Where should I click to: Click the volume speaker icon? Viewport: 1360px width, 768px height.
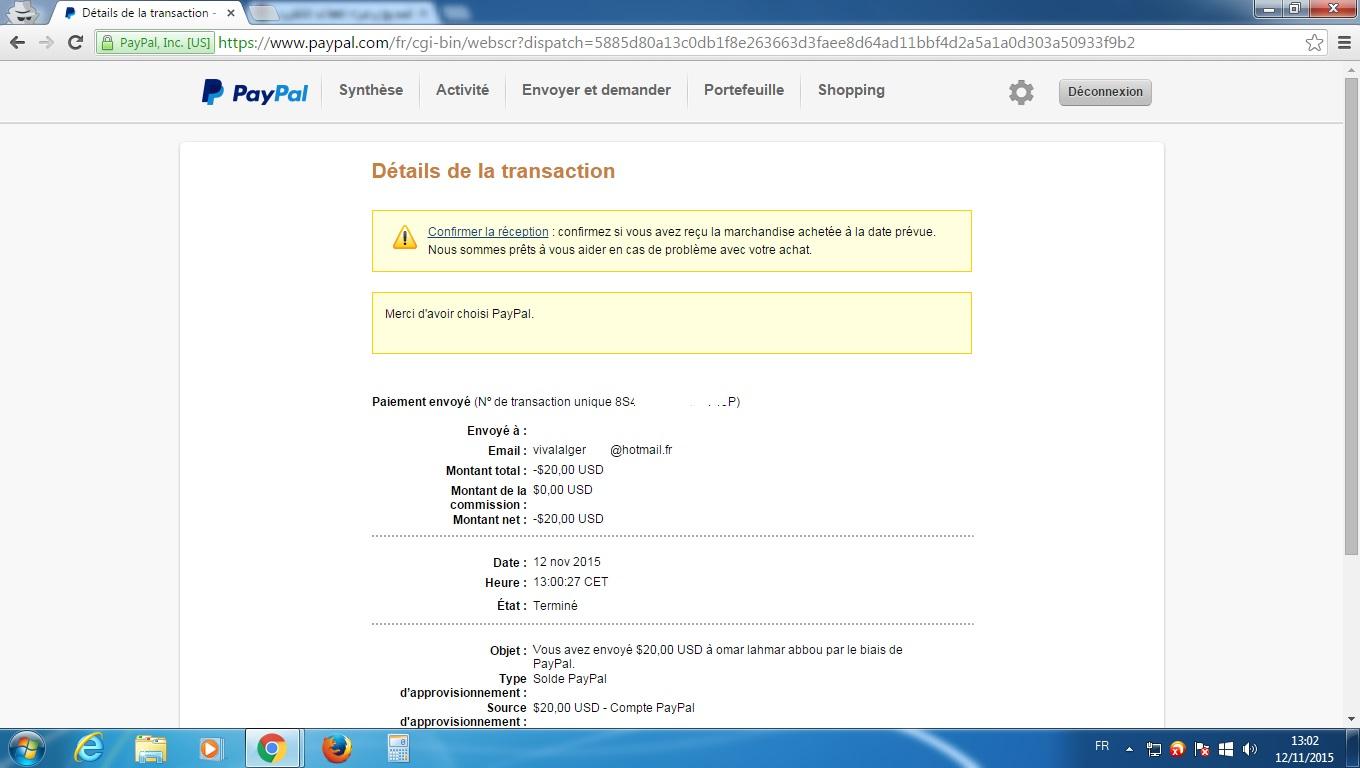tap(1249, 749)
